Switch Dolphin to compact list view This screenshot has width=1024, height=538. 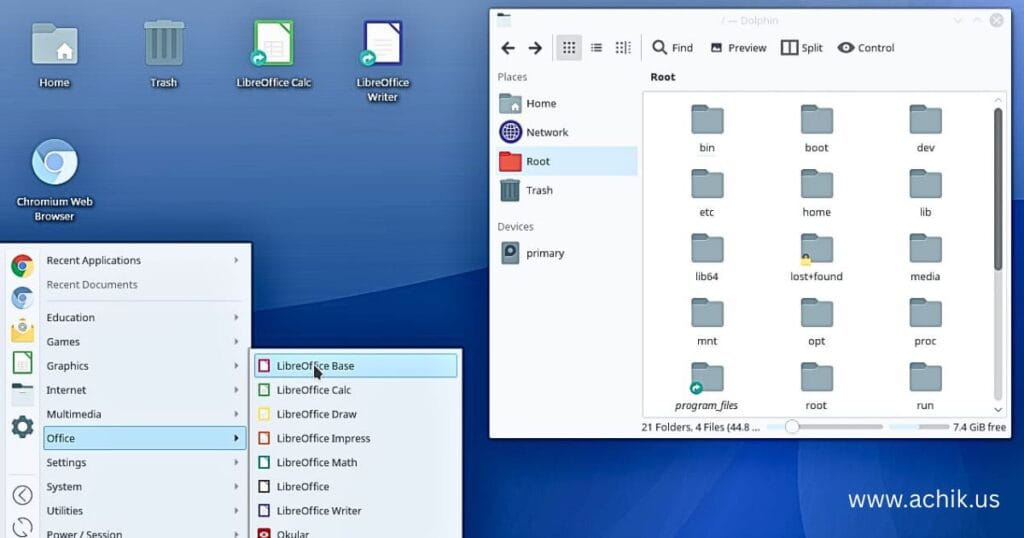596,48
